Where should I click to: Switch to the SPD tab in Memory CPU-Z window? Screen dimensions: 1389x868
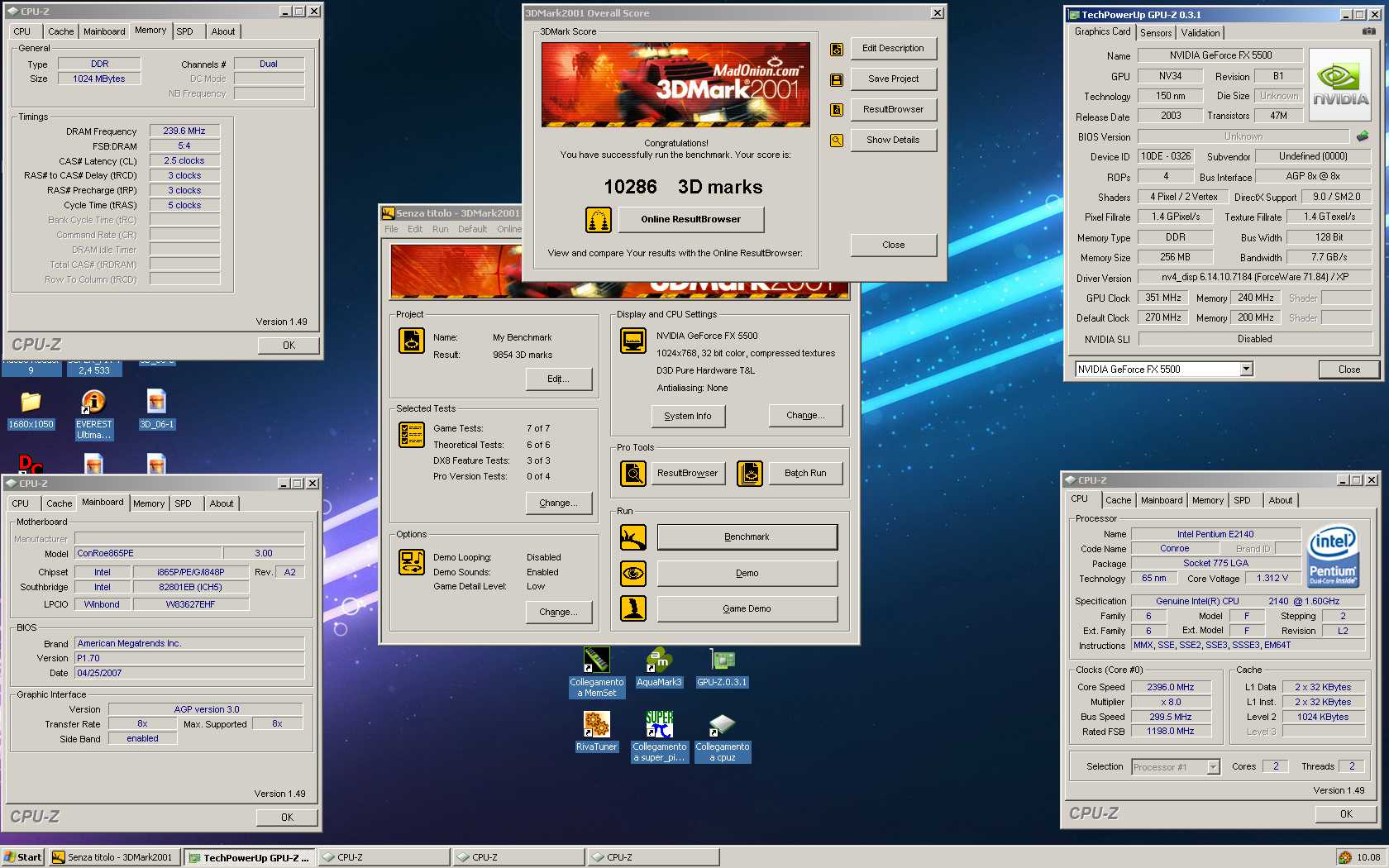pos(185,31)
